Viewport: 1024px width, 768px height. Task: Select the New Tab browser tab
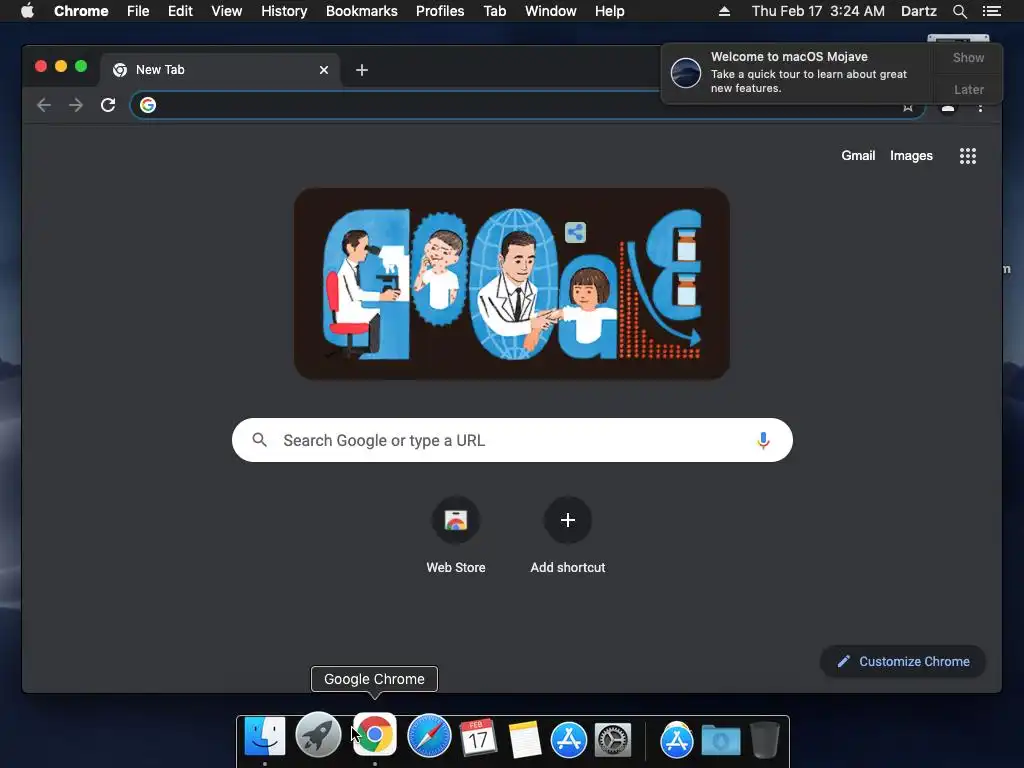pyautogui.click(x=219, y=70)
